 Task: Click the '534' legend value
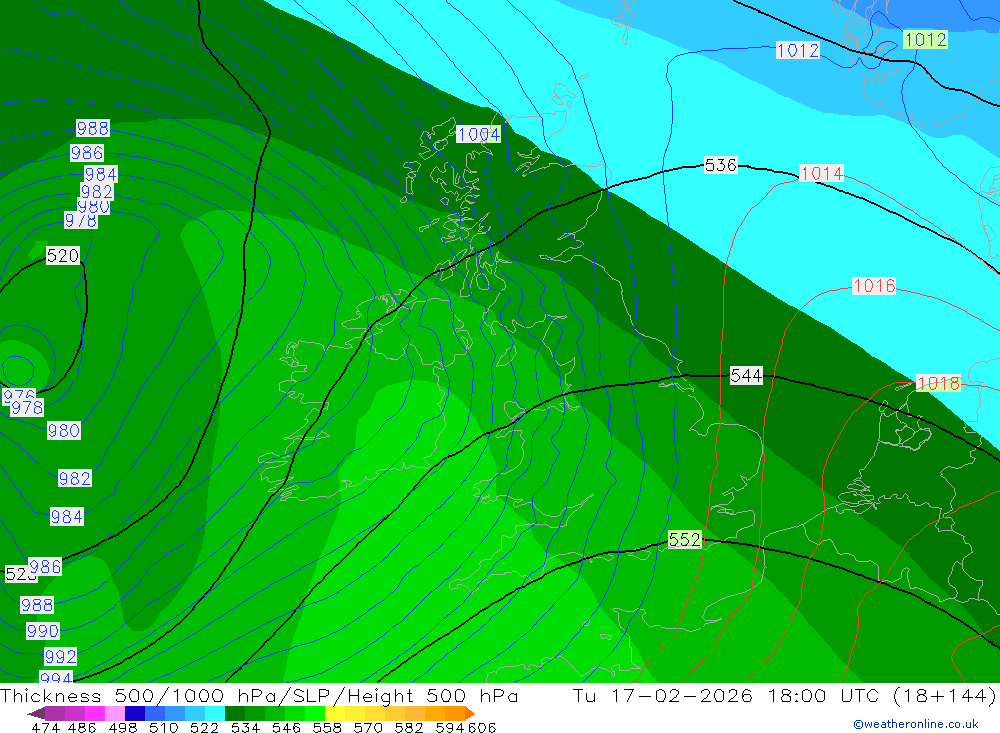coord(245,727)
